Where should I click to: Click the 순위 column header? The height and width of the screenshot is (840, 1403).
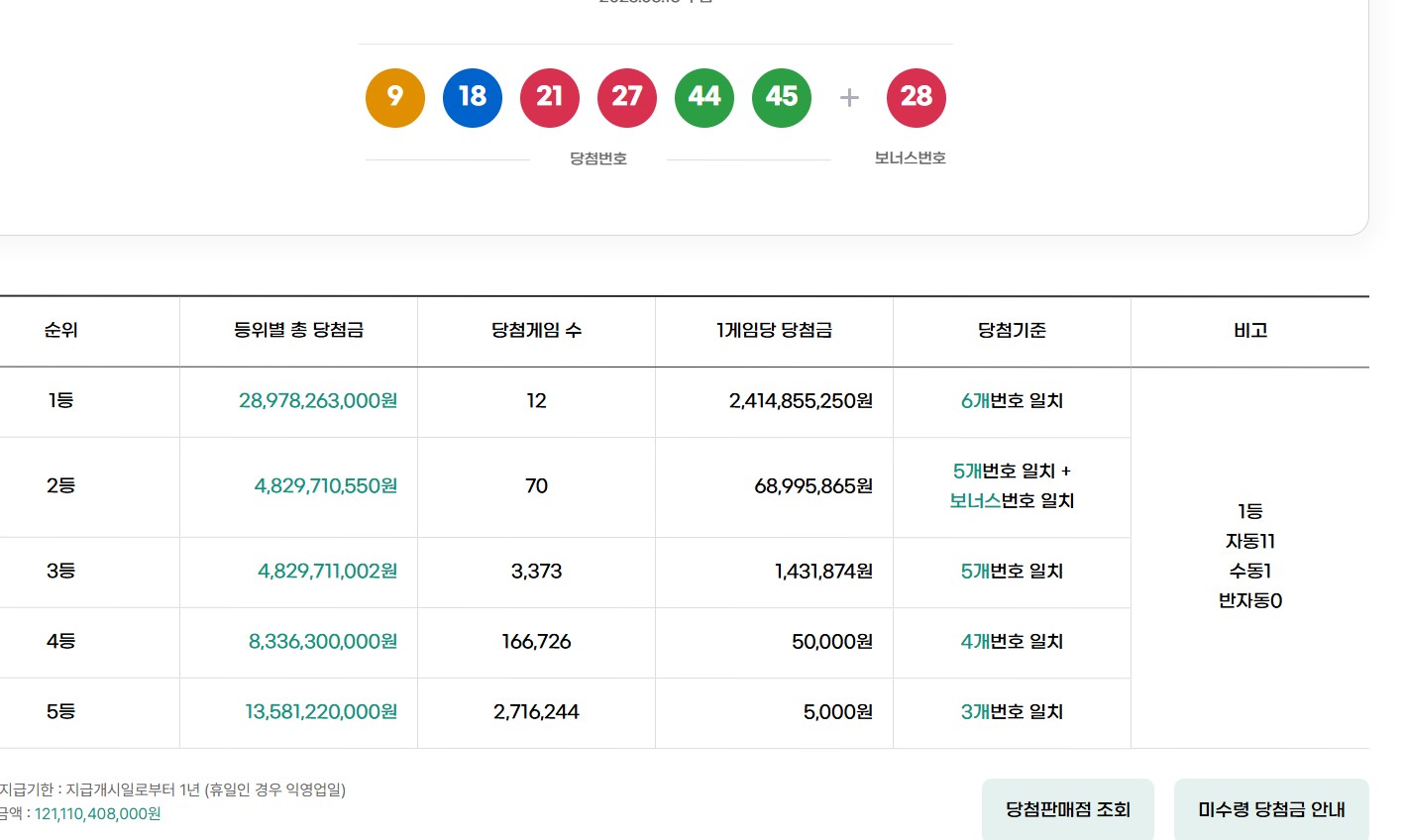60,331
